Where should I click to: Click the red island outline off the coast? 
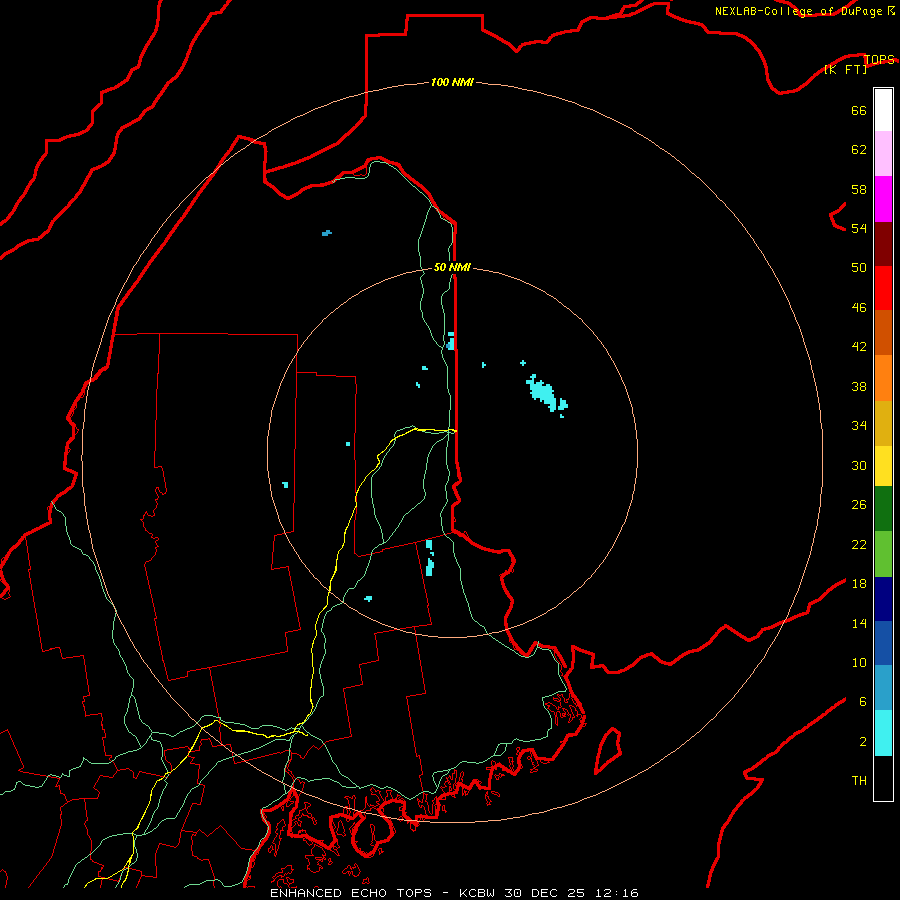(x=608, y=751)
